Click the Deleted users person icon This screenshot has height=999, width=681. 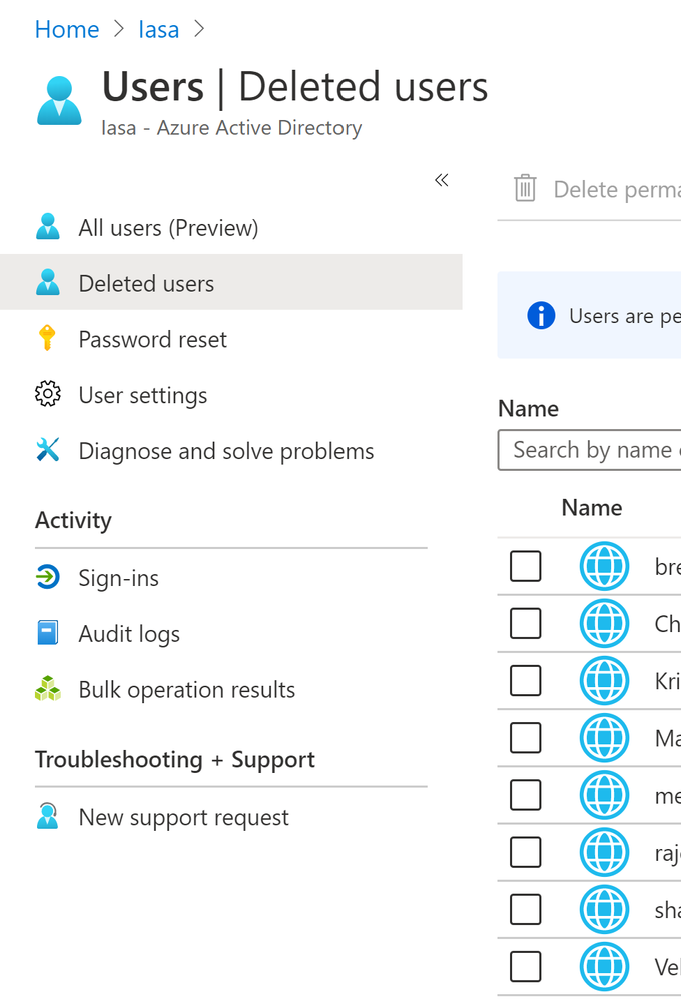tap(48, 282)
